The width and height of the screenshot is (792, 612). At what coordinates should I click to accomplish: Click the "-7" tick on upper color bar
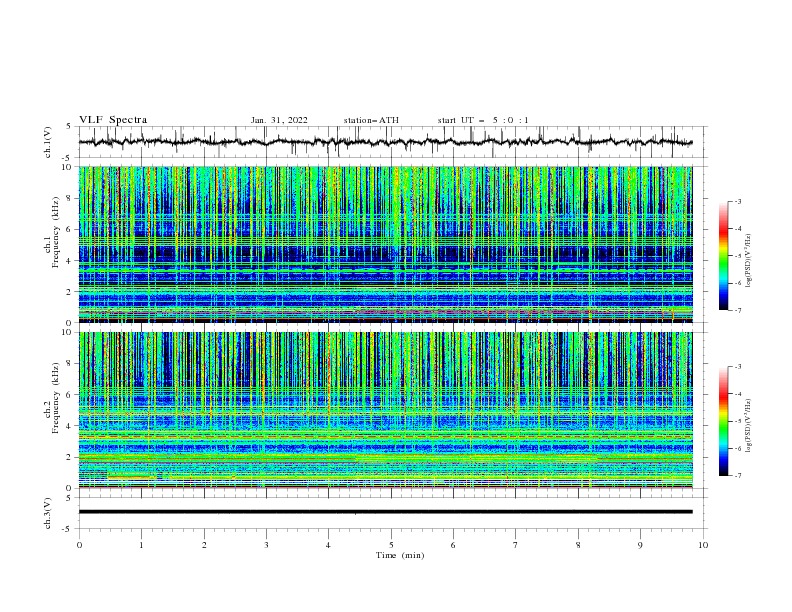pyautogui.click(x=738, y=310)
